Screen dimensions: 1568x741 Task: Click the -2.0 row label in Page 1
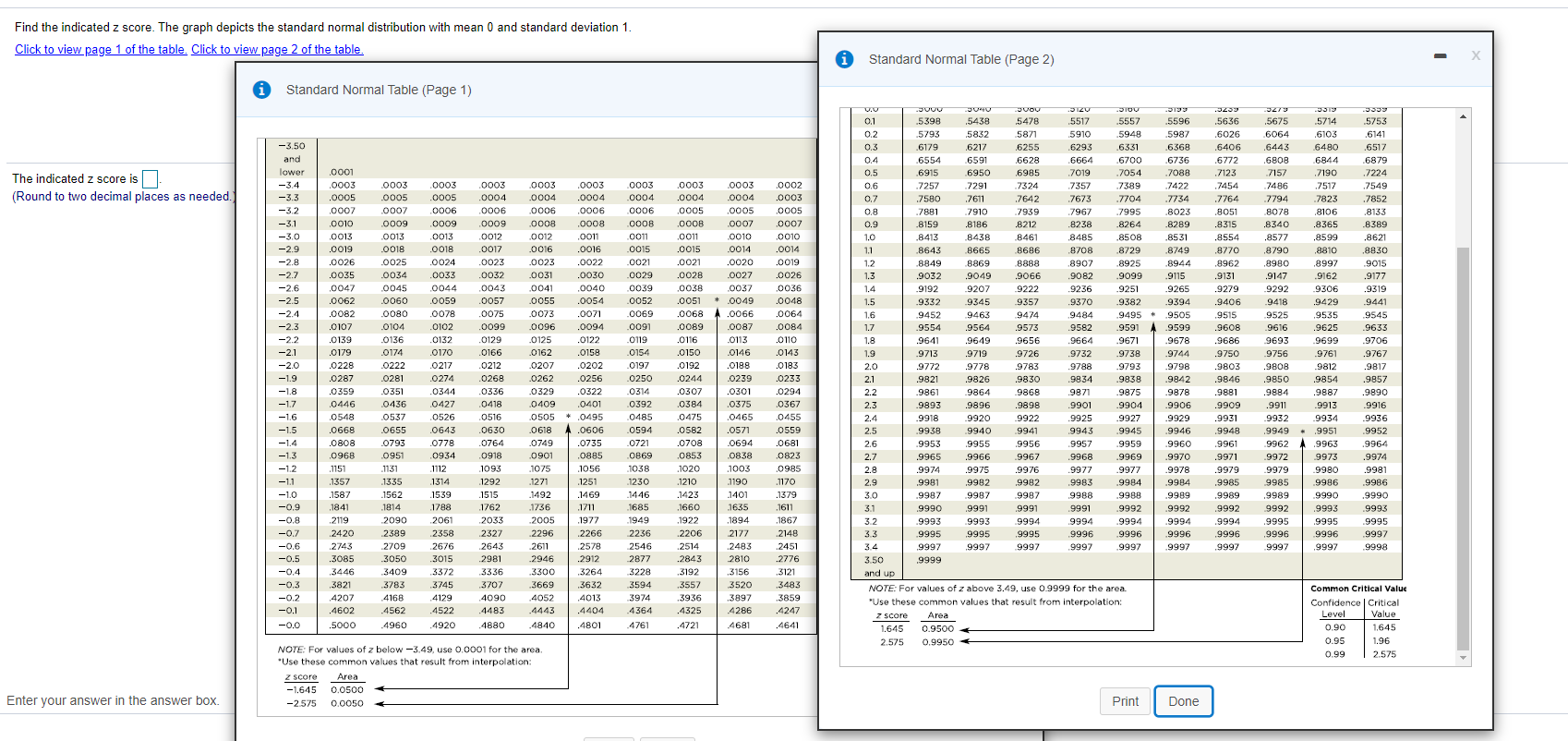coord(289,365)
